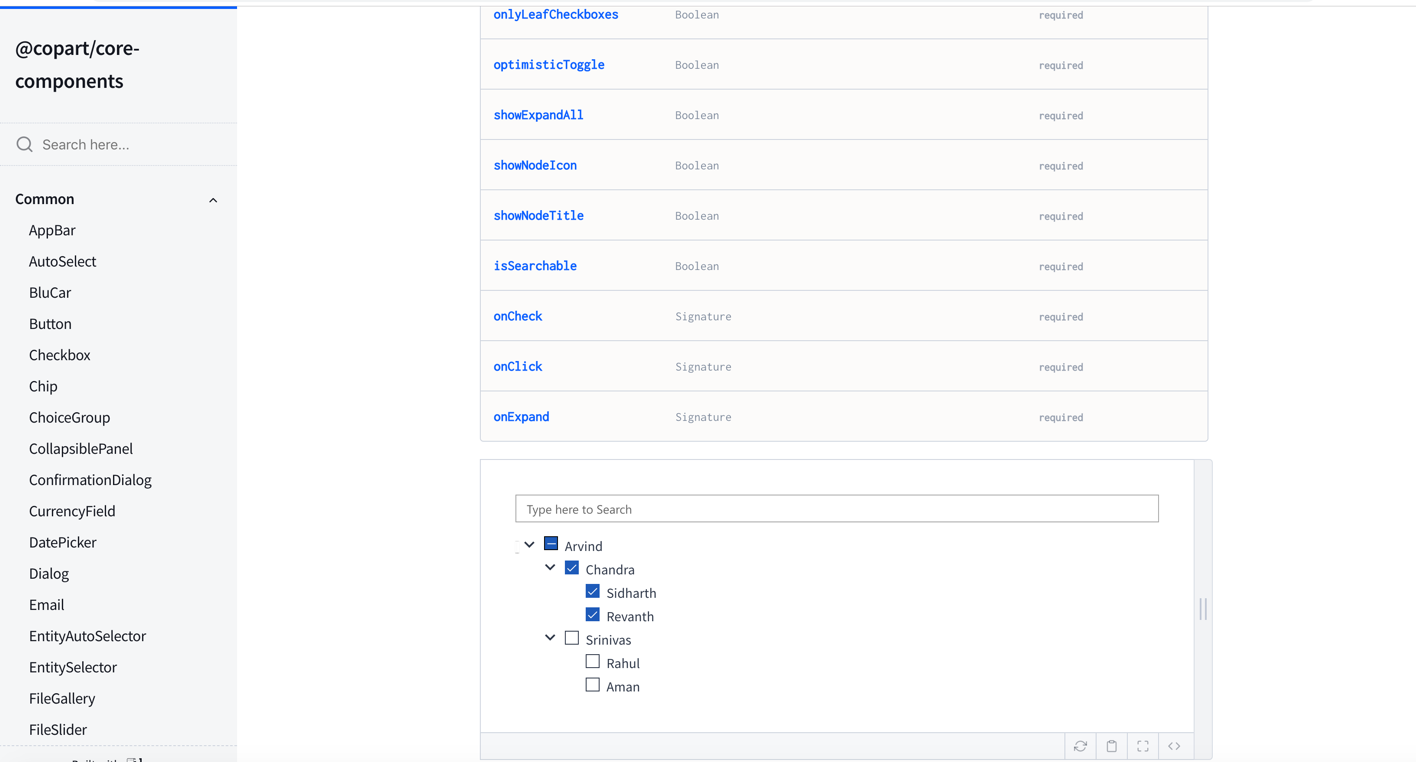
Task: Click the fullscreen icon in the playground toolbar
Action: tap(1143, 746)
